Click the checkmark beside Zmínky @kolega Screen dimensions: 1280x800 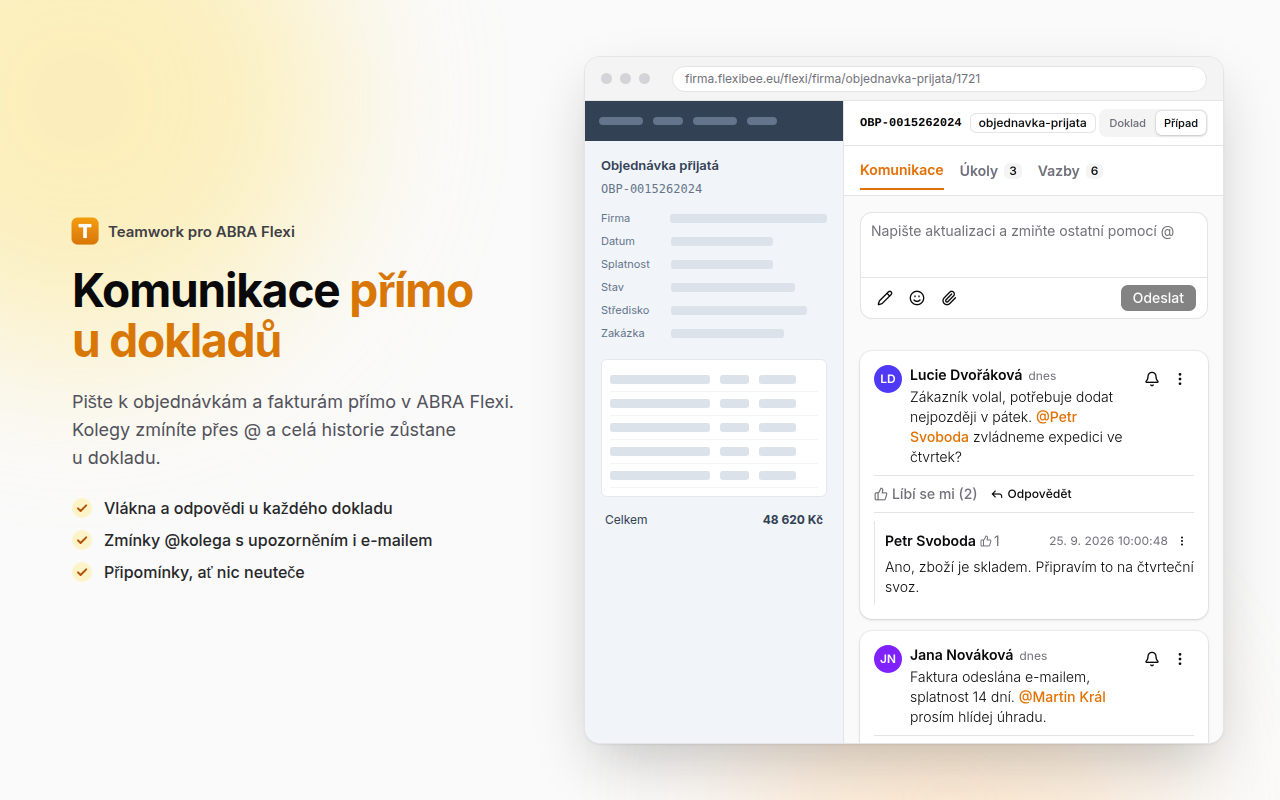tap(82, 540)
